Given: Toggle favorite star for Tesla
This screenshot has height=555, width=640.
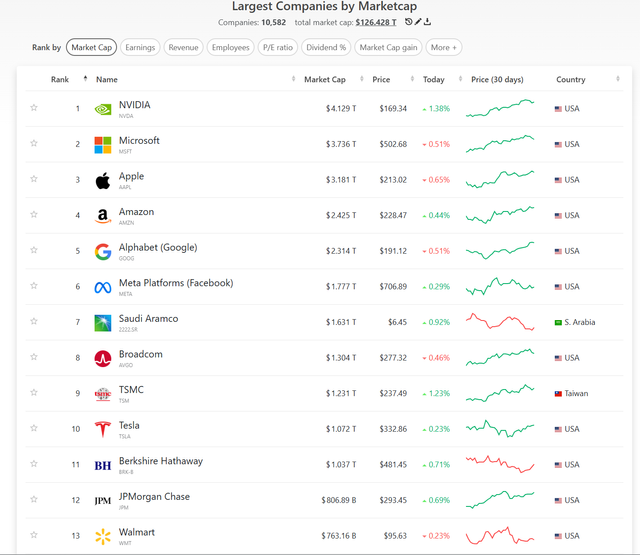Looking at the screenshot, I should [x=34, y=428].
